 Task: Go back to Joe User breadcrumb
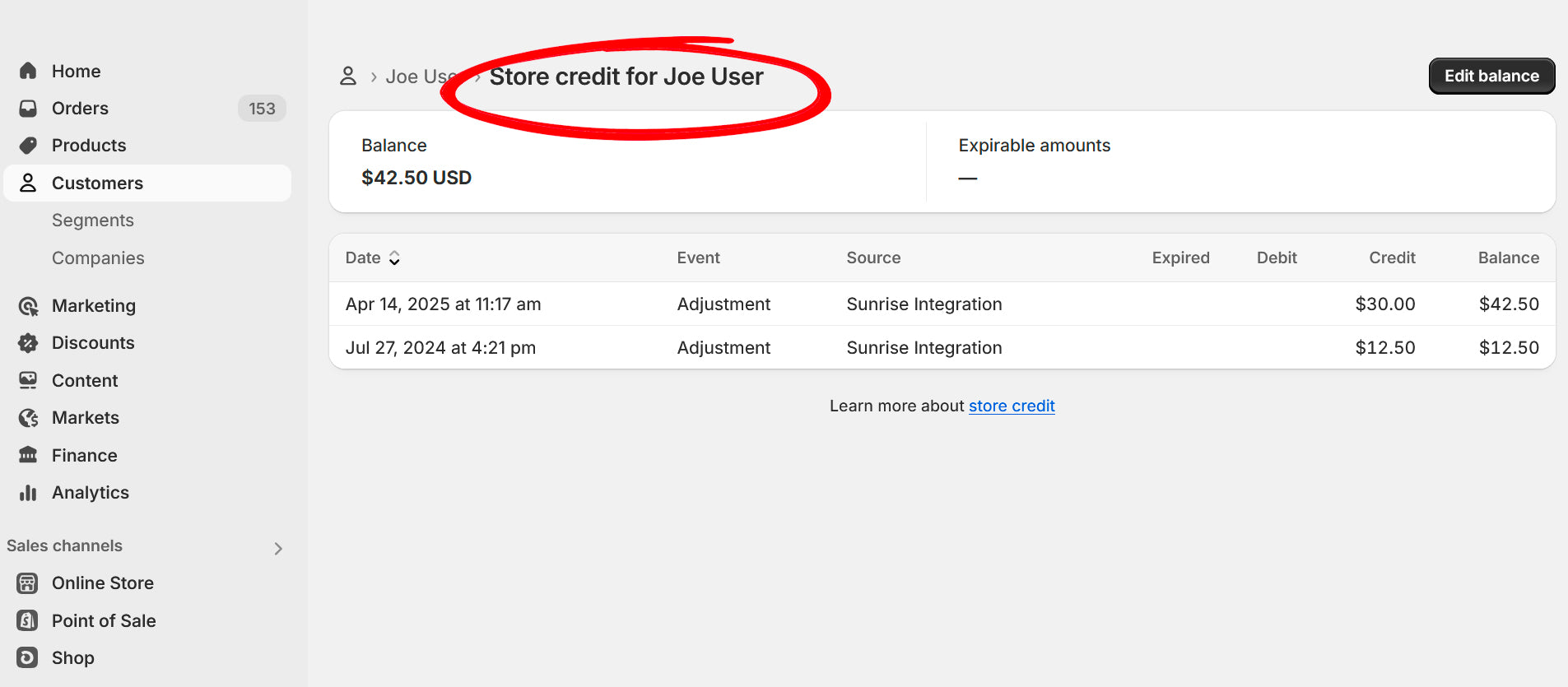coord(416,77)
